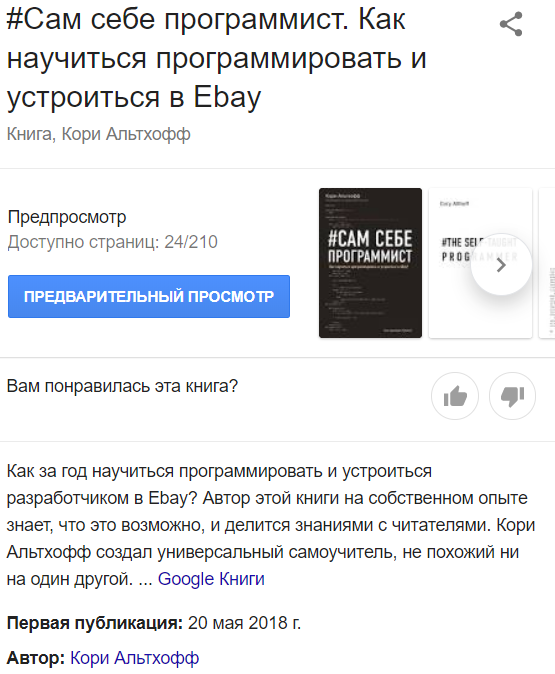Viewport: 555px width, 674px height.
Task: Click the question Вам понравилась эта книга?
Action: point(122,386)
